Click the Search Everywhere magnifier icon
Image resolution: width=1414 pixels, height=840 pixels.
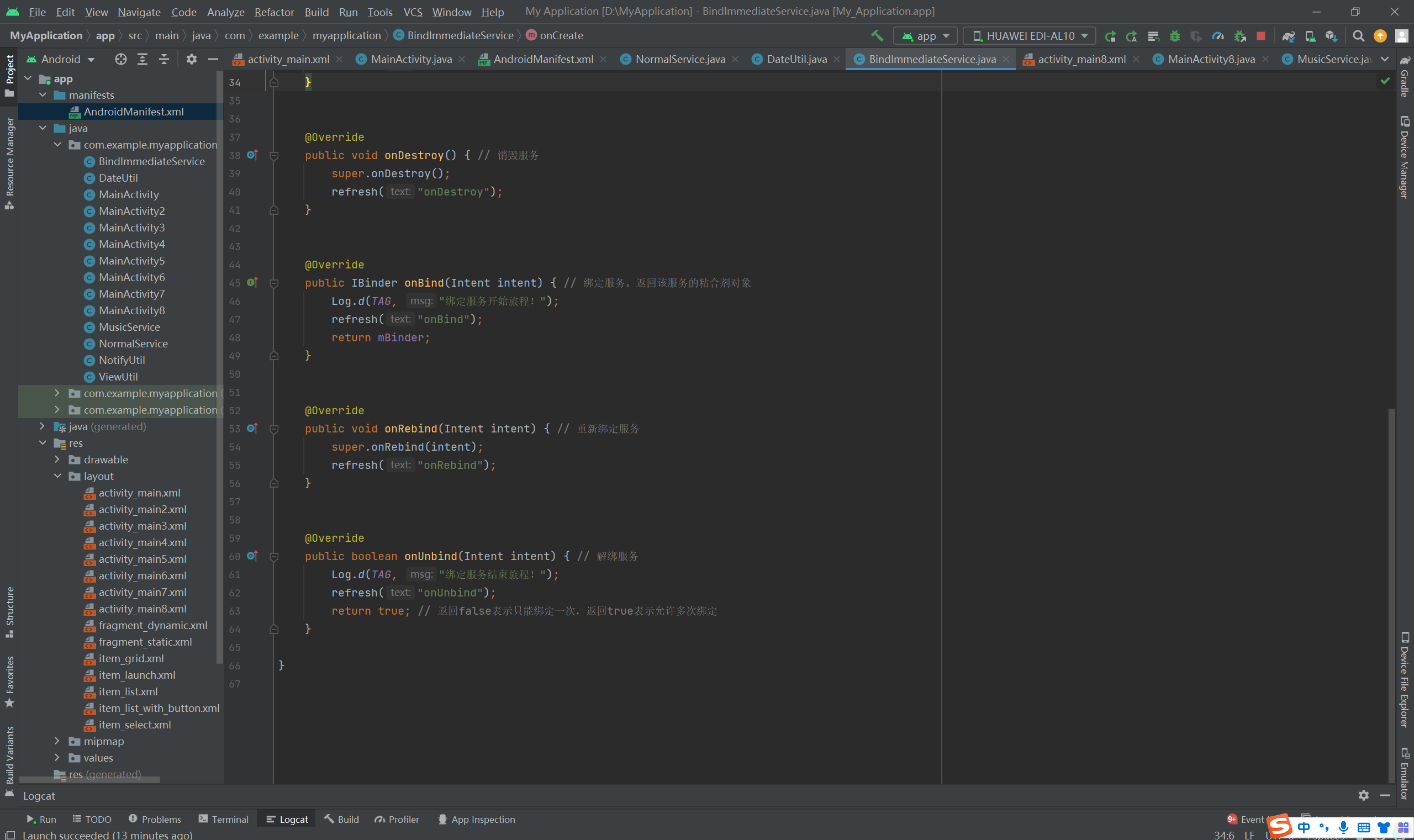pos(1358,36)
